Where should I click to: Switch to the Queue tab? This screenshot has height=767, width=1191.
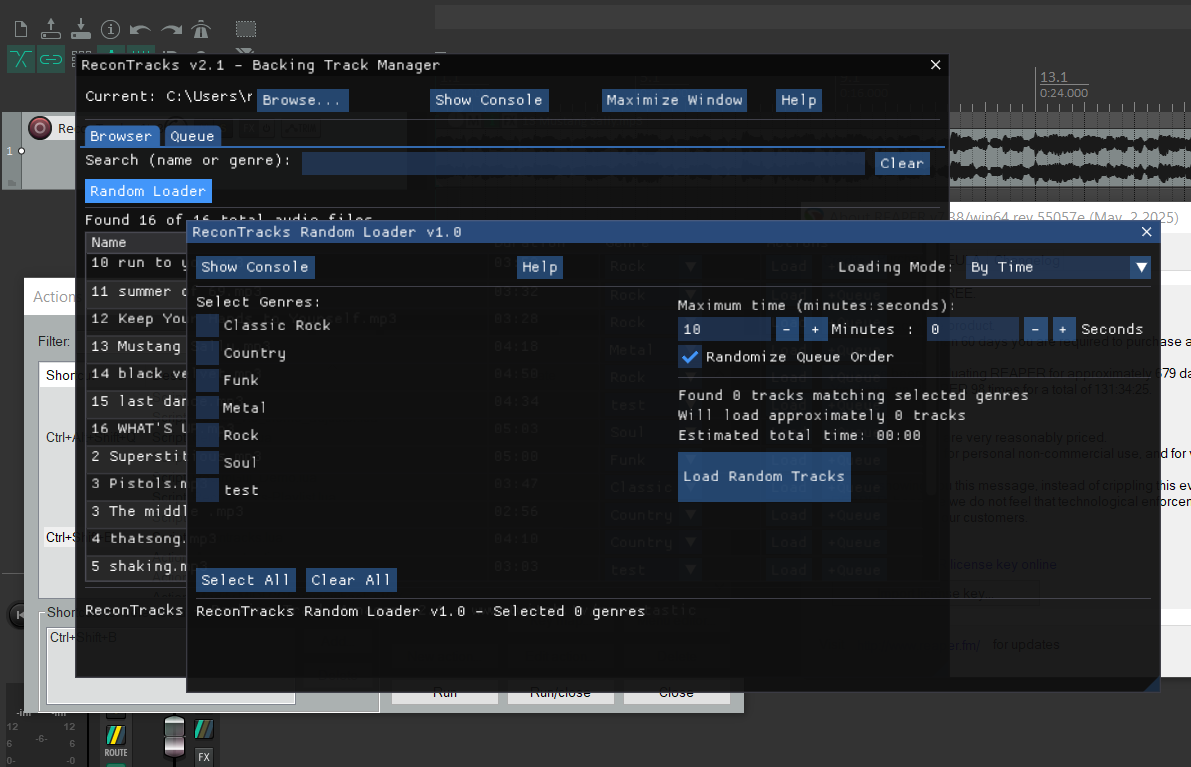point(192,136)
